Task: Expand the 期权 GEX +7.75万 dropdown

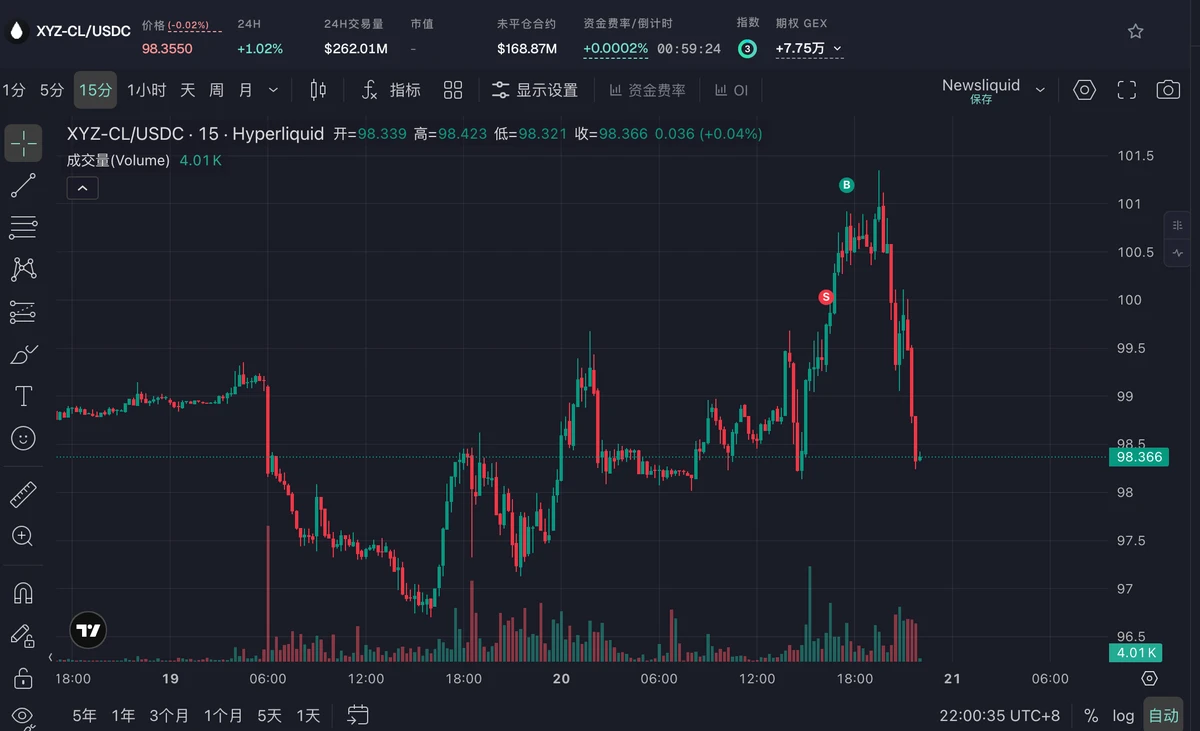Action: 809,48
